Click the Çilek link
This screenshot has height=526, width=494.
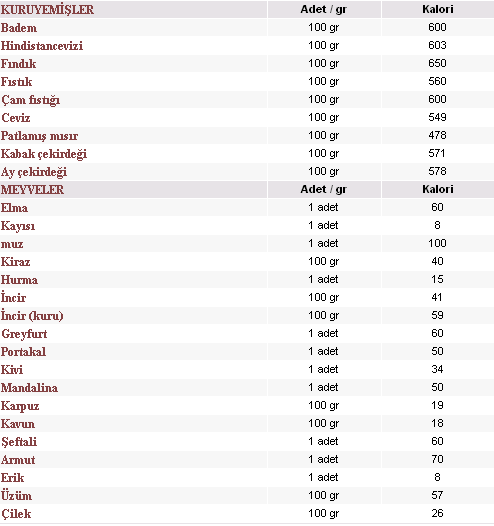click(16, 514)
